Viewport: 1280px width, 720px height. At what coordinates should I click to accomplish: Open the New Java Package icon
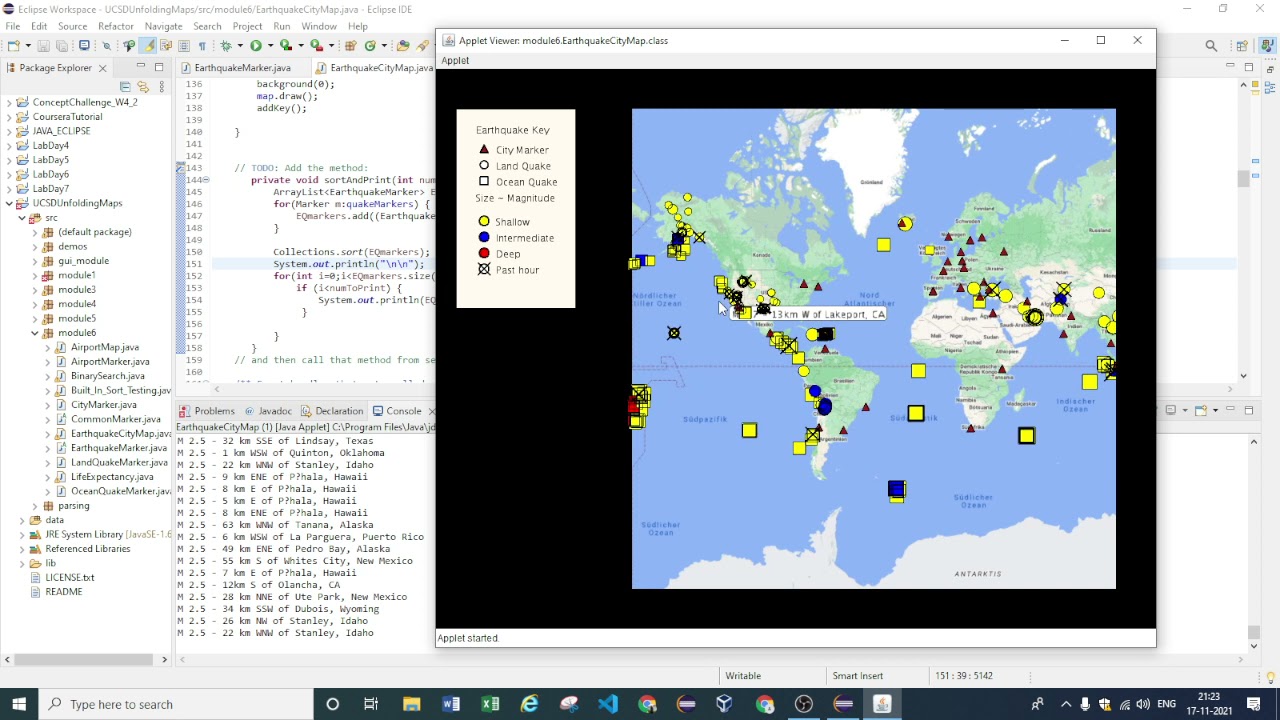[351, 45]
